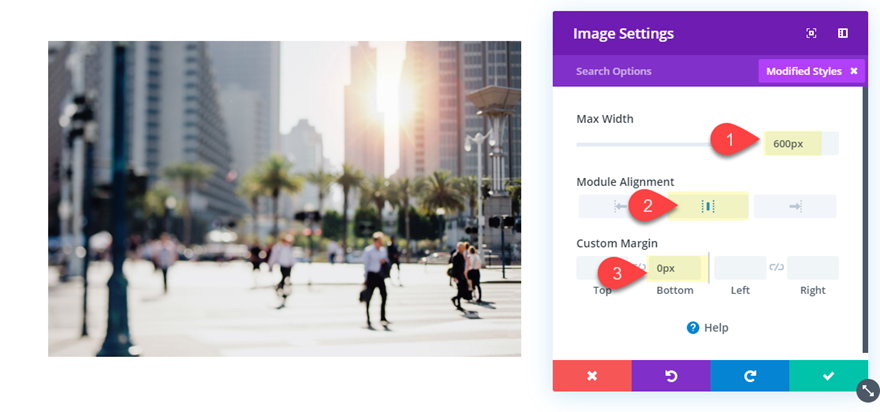Click the Left margin input field

(740, 268)
